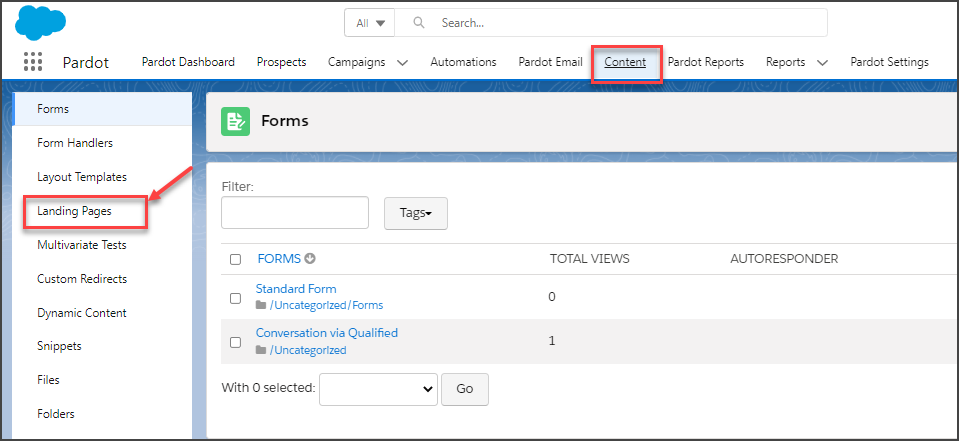The image size is (959, 441).
Task: Switch to the Automations tab
Action: (x=464, y=62)
